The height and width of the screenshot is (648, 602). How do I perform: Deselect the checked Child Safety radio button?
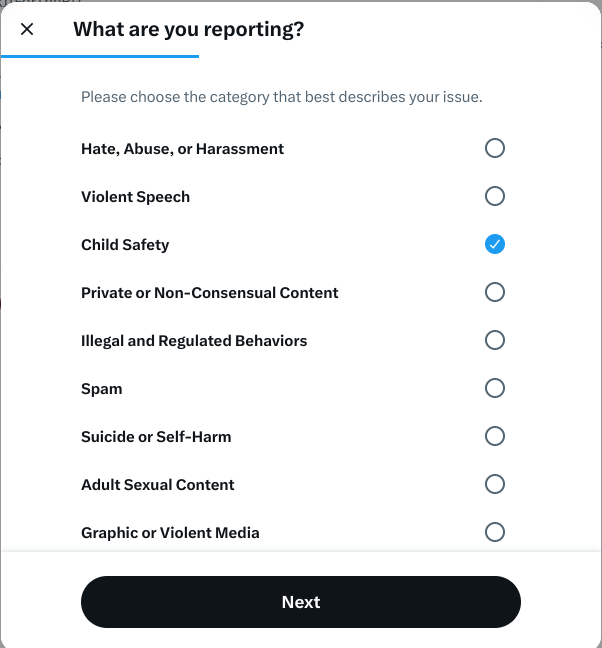pyautogui.click(x=494, y=245)
